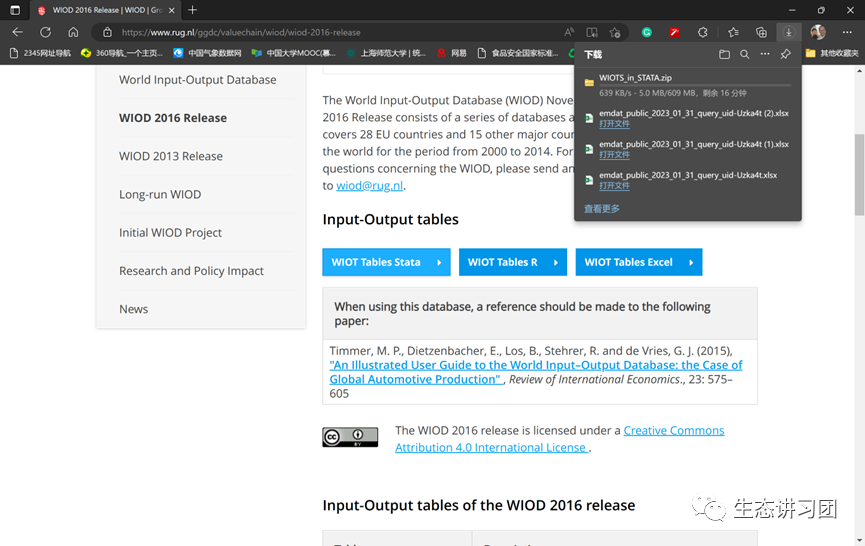Open the red PDF extension icon
The image size is (865, 546).
pos(674,33)
